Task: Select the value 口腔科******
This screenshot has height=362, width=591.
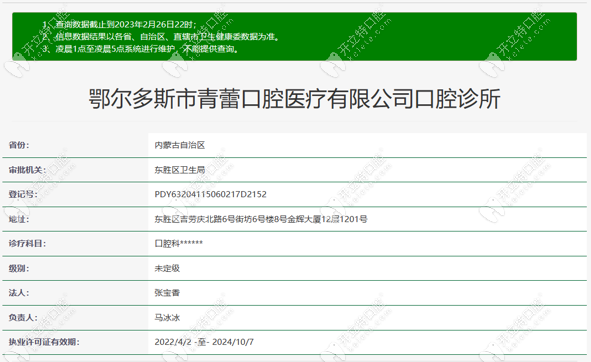Action: click(x=179, y=244)
